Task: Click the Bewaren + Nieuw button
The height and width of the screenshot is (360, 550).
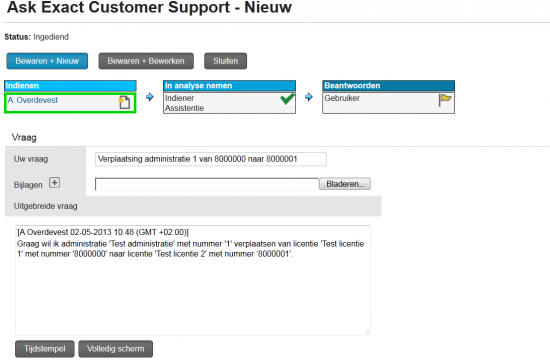Action: tap(47, 61)
